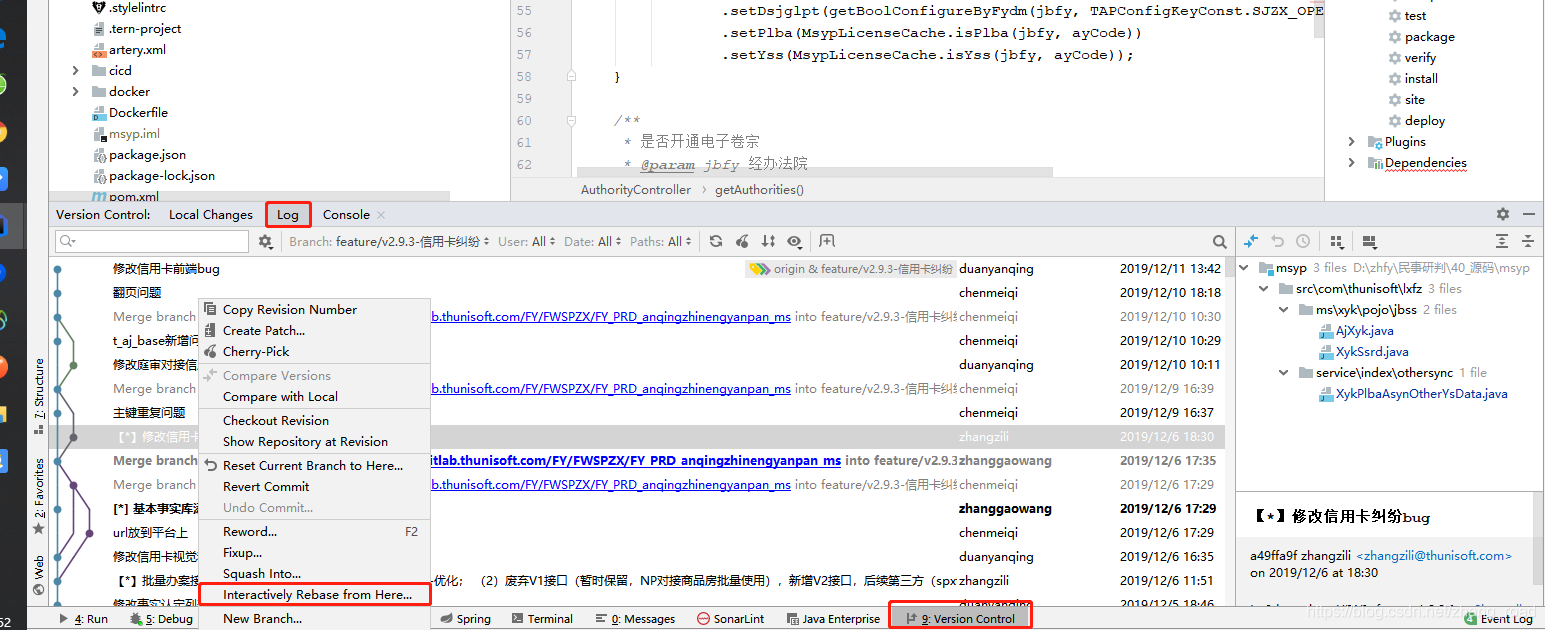Click the Show History clock icon
1545x630 pixels.
tap(1302, 241)
